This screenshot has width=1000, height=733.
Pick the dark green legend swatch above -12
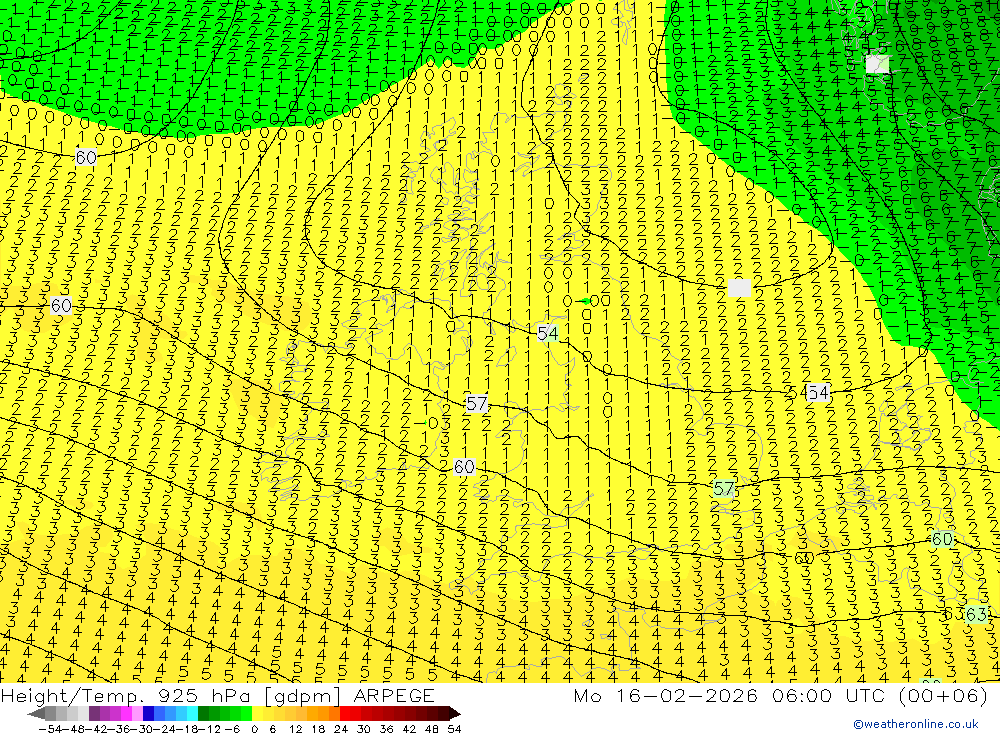203,713
